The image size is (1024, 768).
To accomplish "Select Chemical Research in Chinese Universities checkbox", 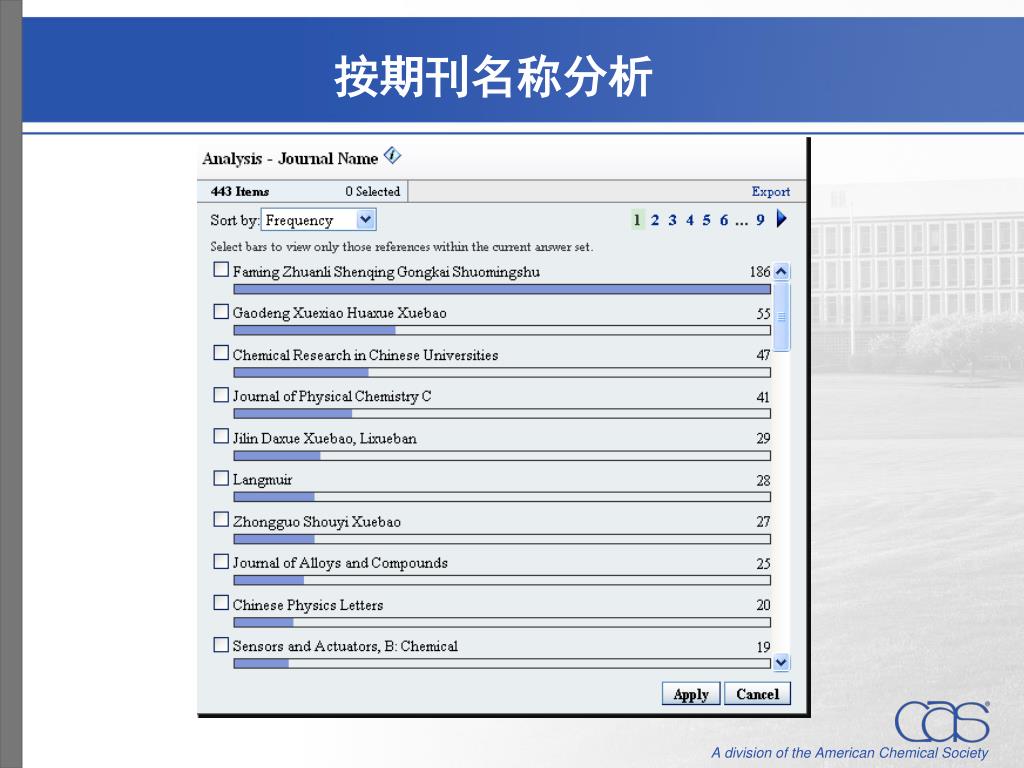I will [221, 353].
